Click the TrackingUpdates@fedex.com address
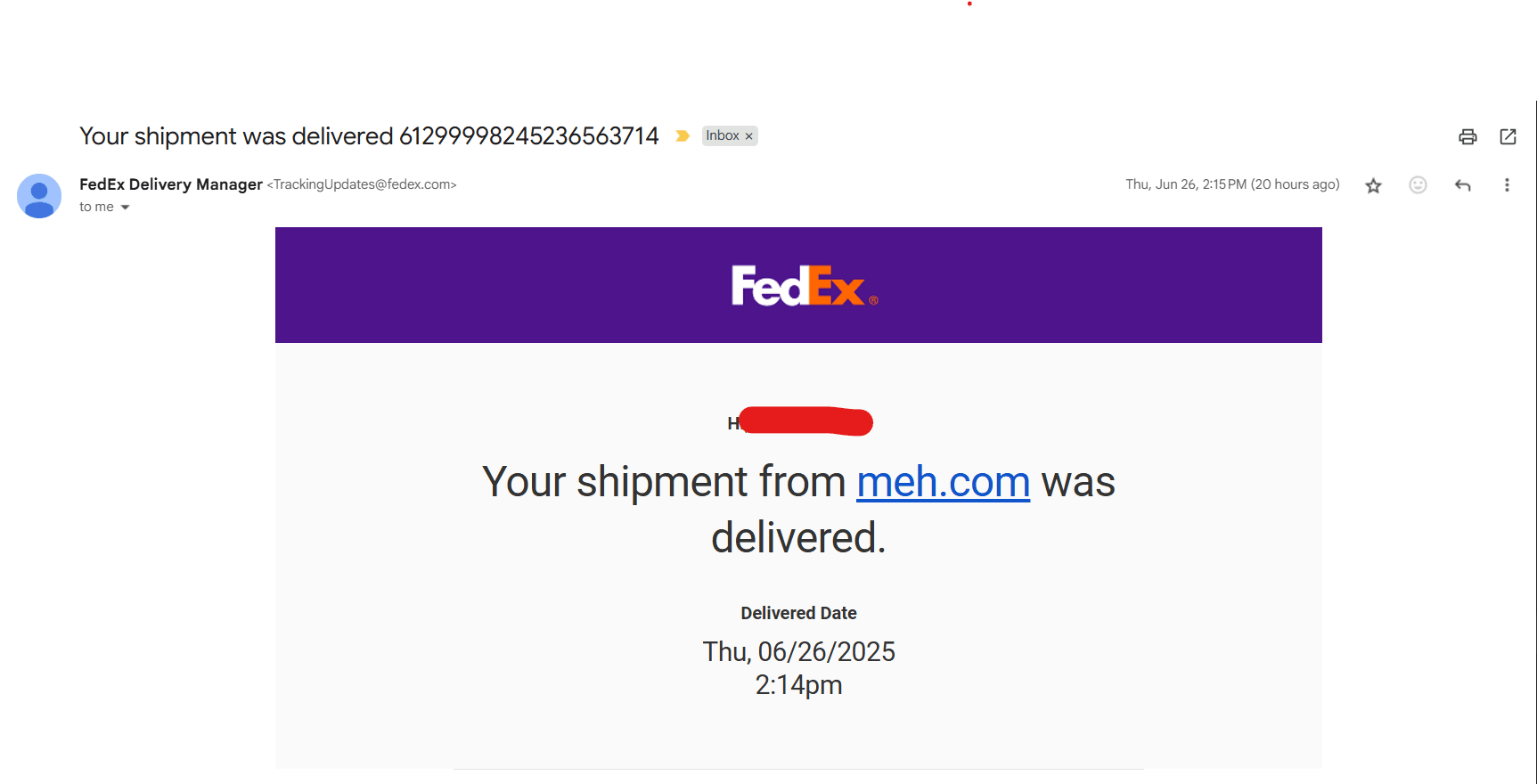 pyautogui.click(x=362, y=184)
